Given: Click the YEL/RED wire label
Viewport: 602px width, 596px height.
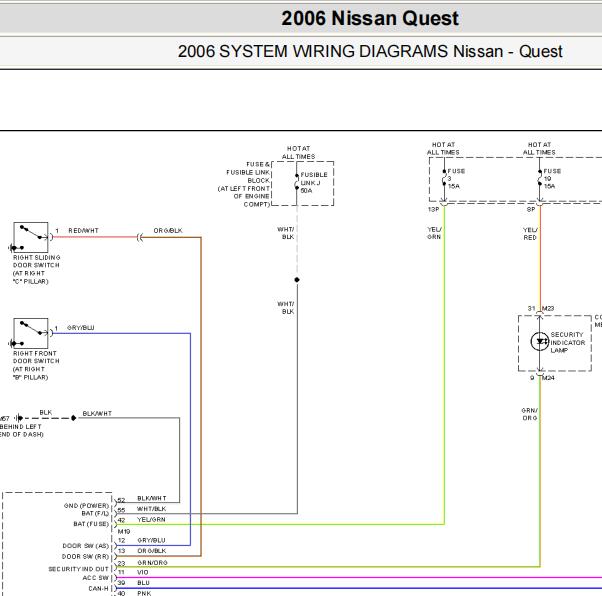Looking at the screenshot, I should click(530, 234).
